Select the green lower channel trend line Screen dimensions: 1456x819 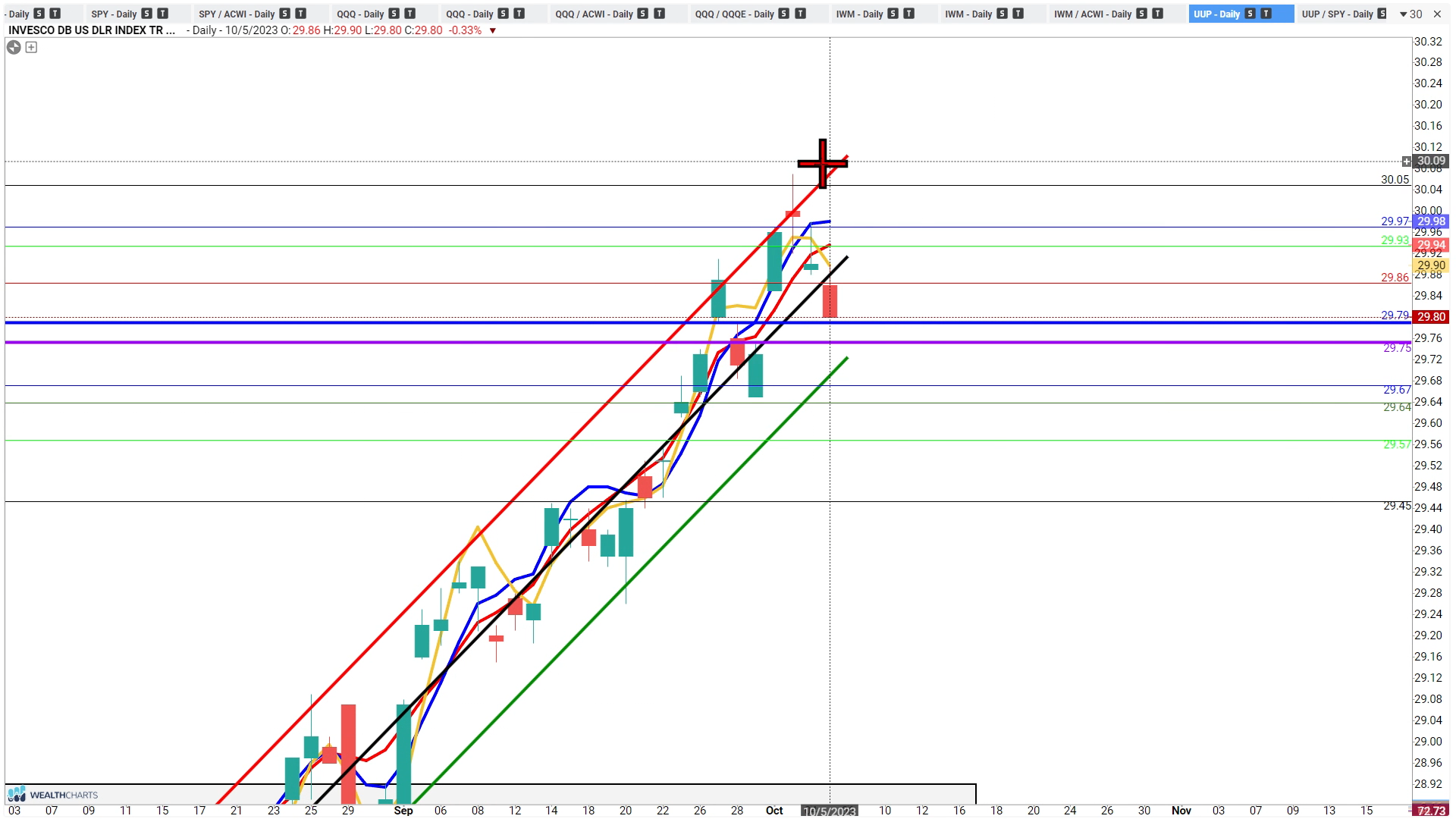(x=631, y=579)
